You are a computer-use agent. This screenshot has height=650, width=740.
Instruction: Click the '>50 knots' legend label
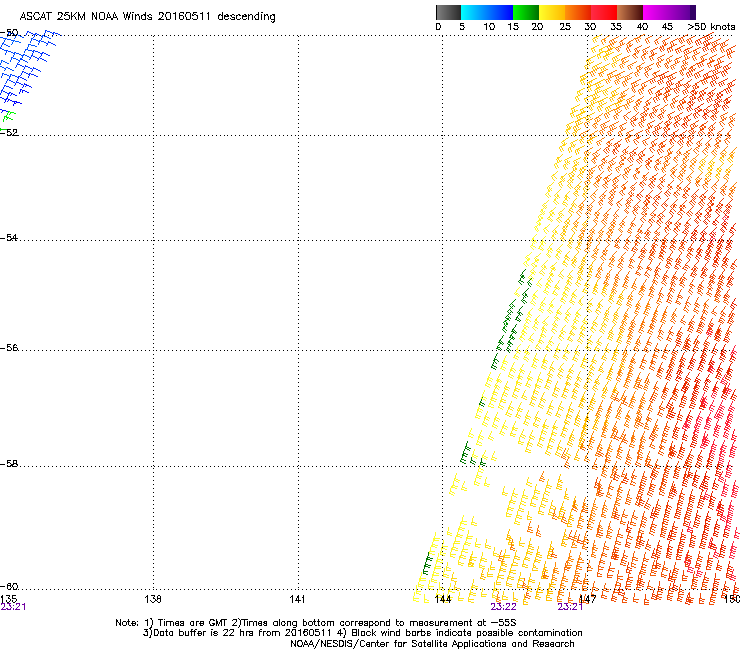(x=711, y=27)
